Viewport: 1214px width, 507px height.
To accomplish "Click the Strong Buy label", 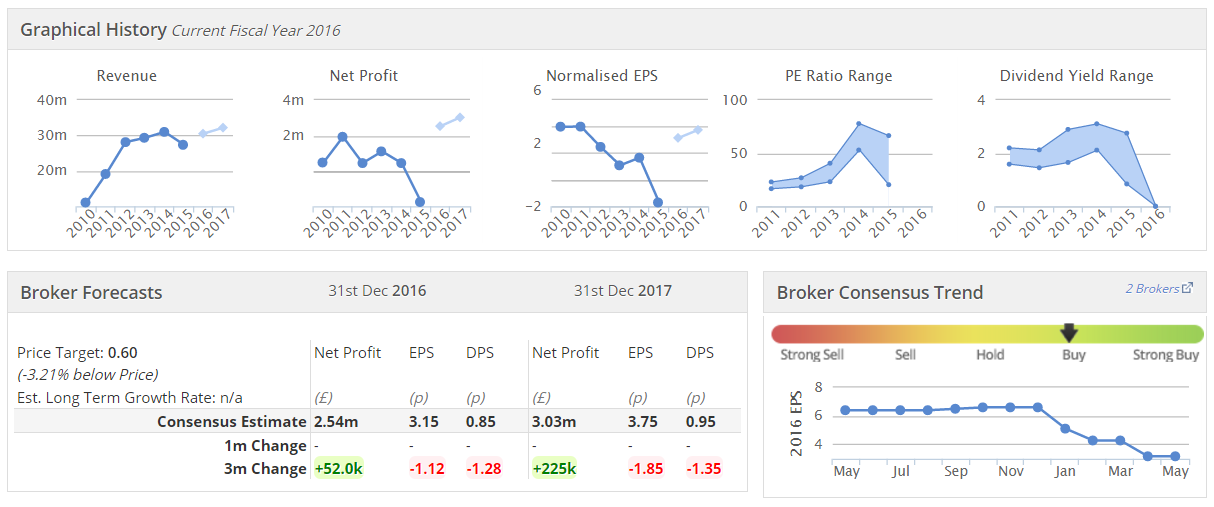I will click(1165, 355).
